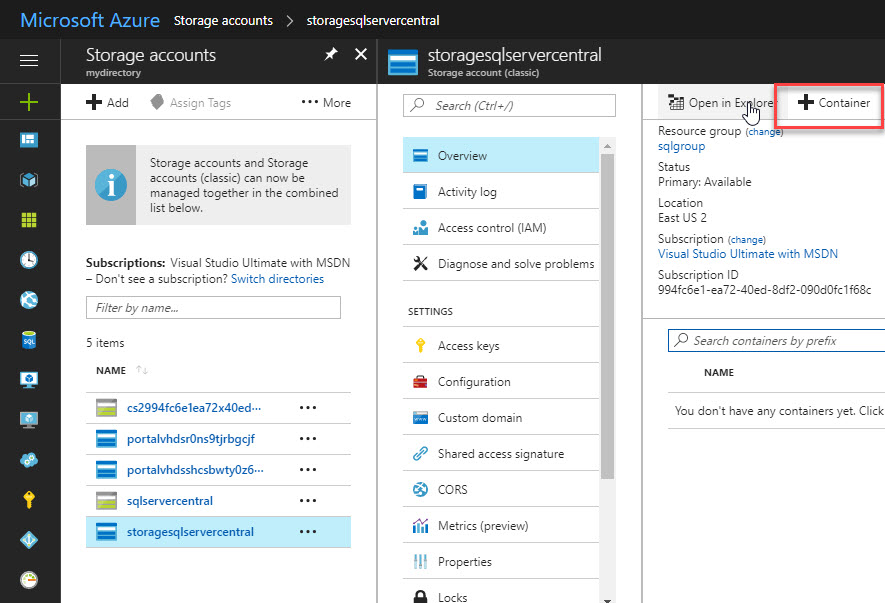Open the clock Recent icon in sidebar

[29, 260]
